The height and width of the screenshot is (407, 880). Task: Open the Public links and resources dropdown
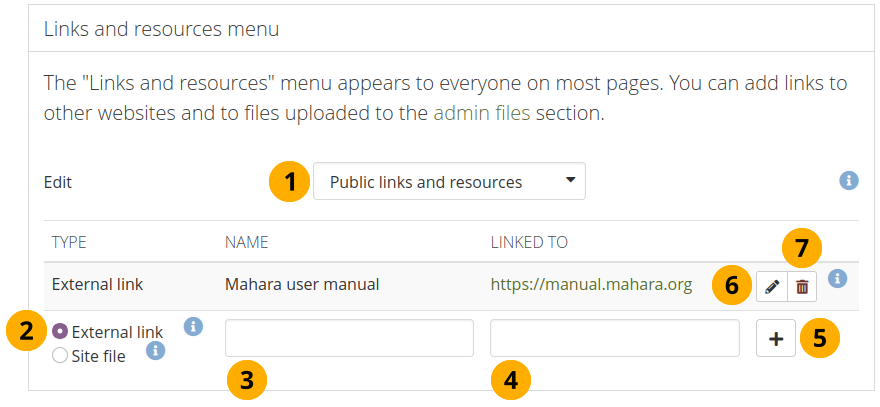[x=449, y=182]
